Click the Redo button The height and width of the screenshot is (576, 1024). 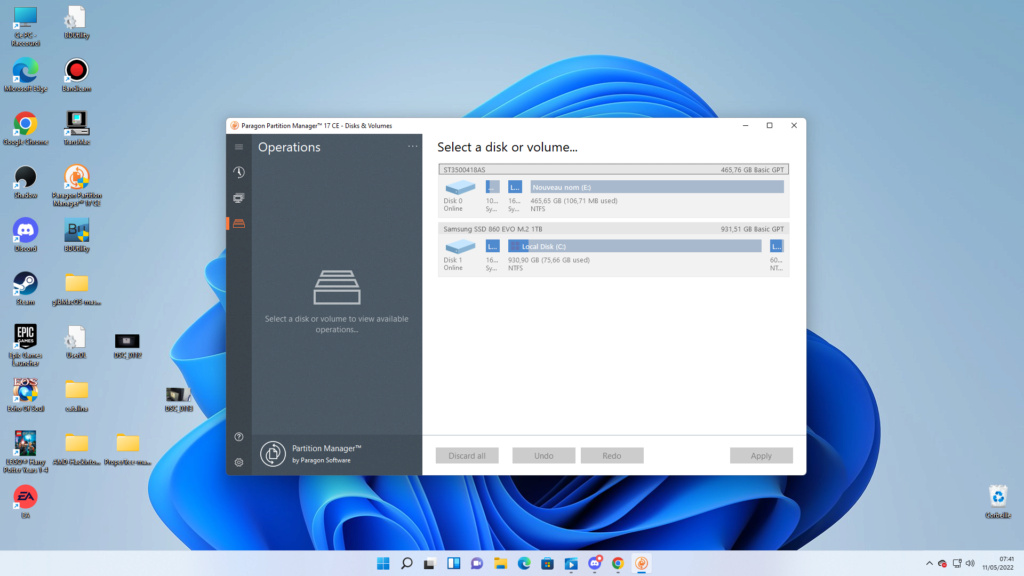pyautogui.click(x=612, y=456)
